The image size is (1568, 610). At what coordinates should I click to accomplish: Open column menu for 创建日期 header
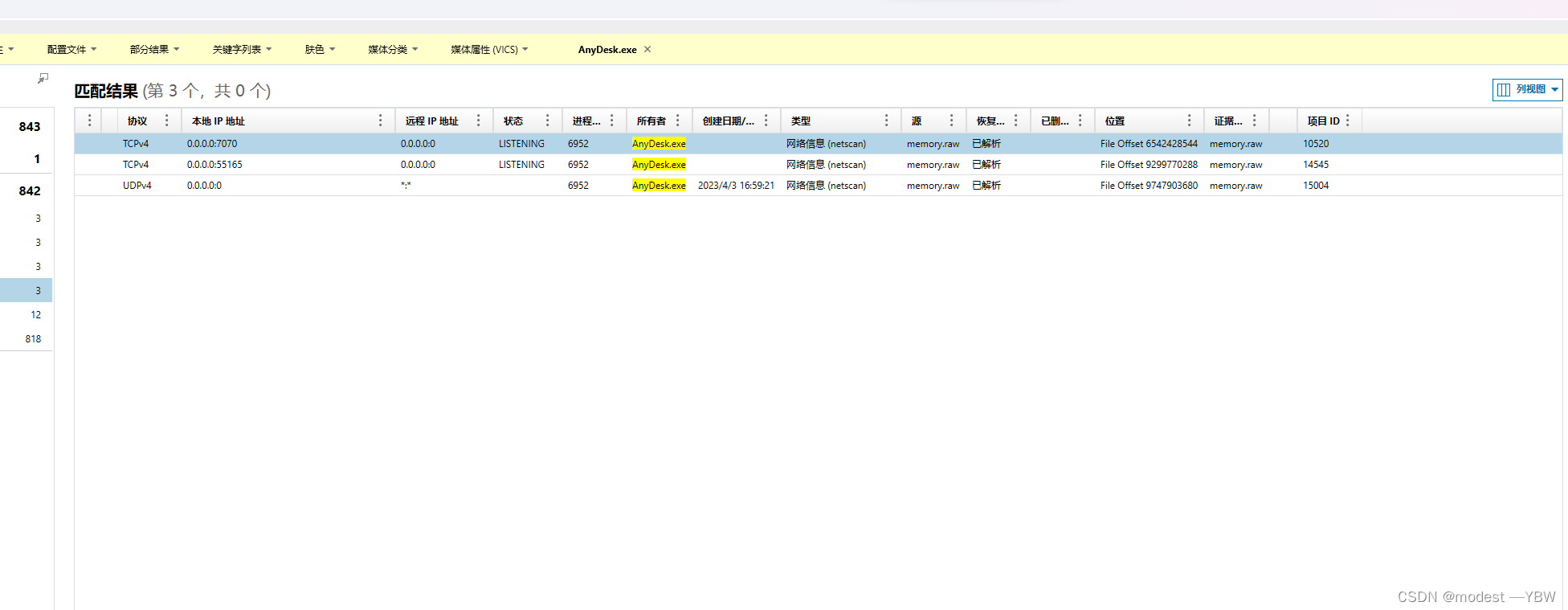click(766, 121)
